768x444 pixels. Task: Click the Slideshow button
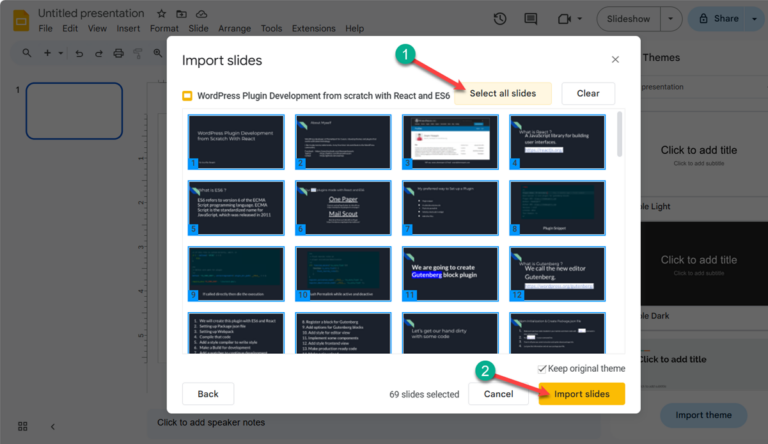[628, 19]
